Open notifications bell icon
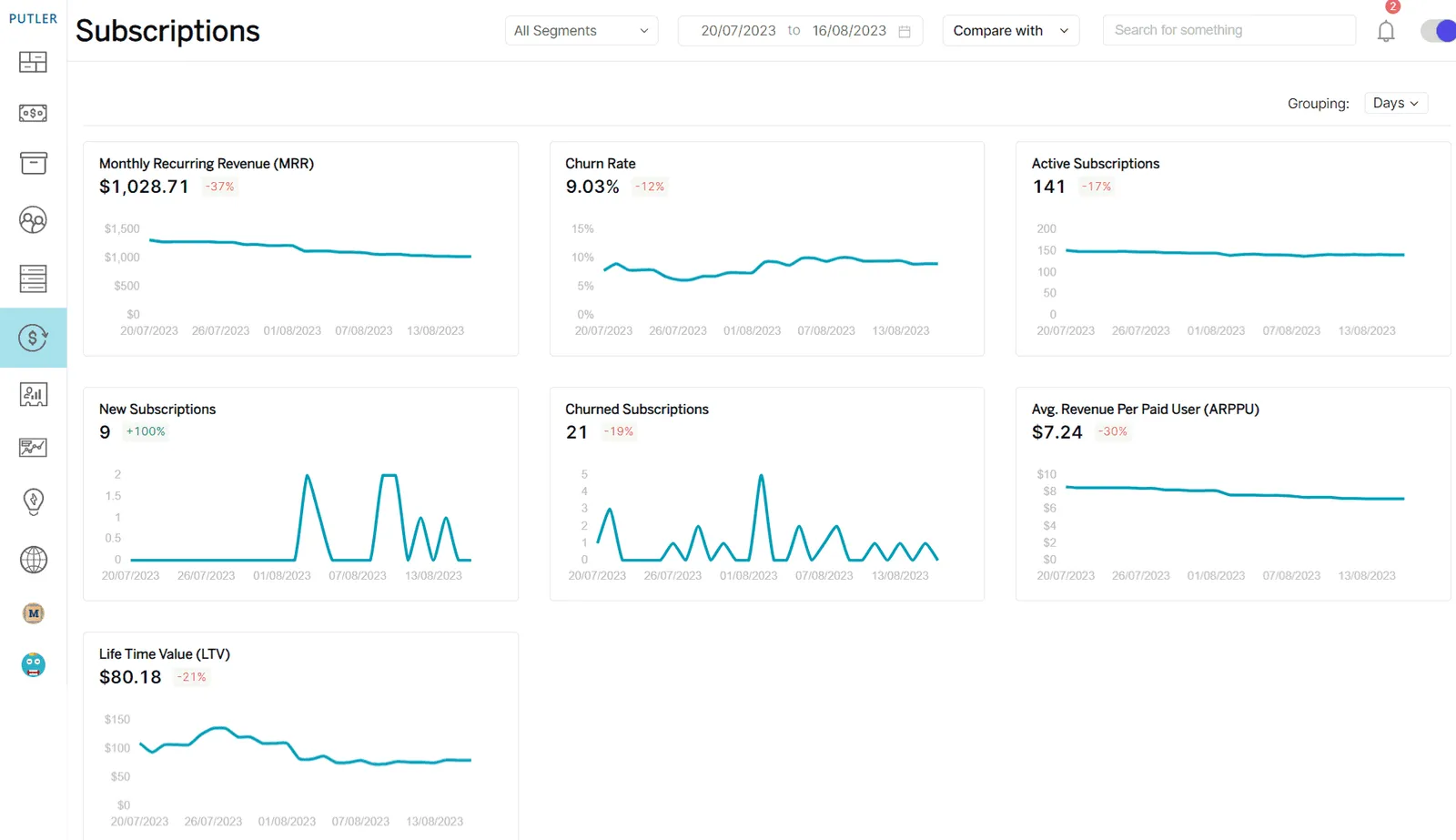This screenshot has height=840, width=1456. [x=1386, y=31]
